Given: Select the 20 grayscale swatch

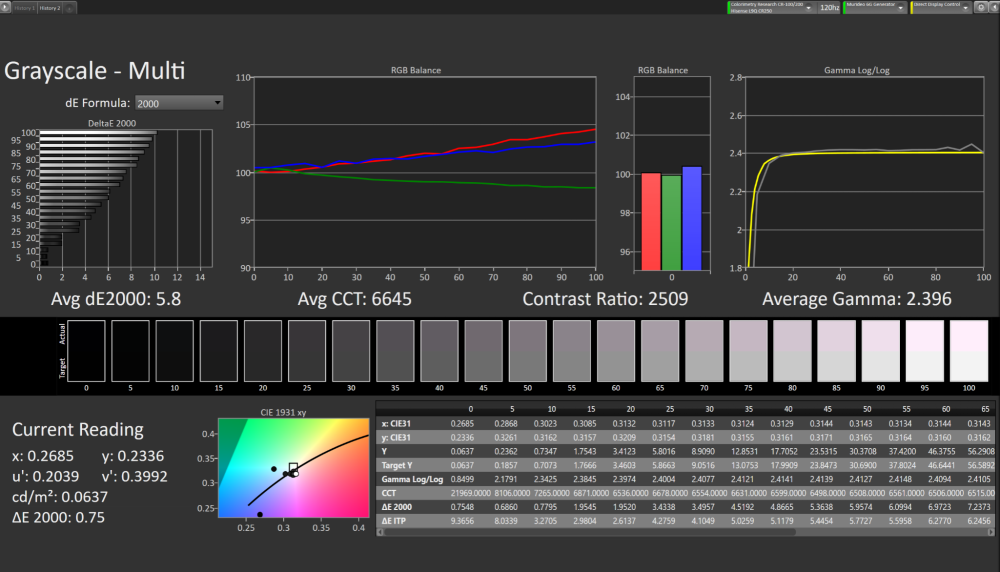Looking at the screenshot, I should tap(263, 351).
